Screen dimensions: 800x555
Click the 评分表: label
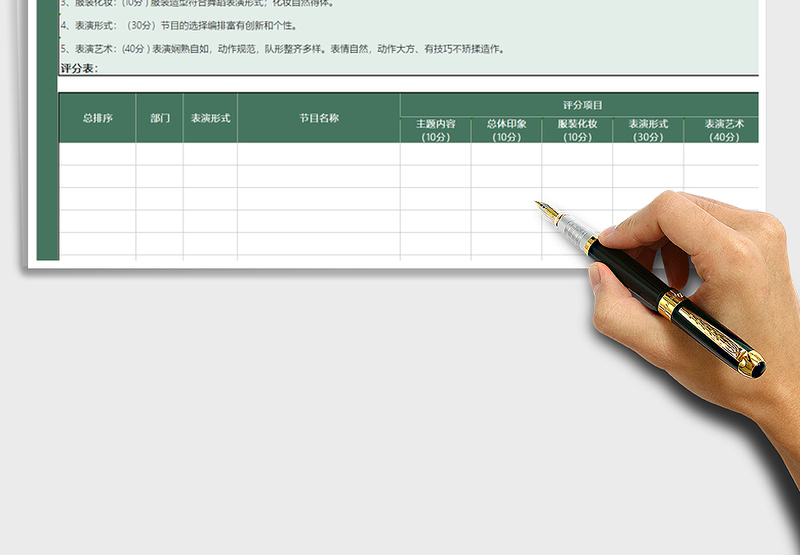pos(79,68)
